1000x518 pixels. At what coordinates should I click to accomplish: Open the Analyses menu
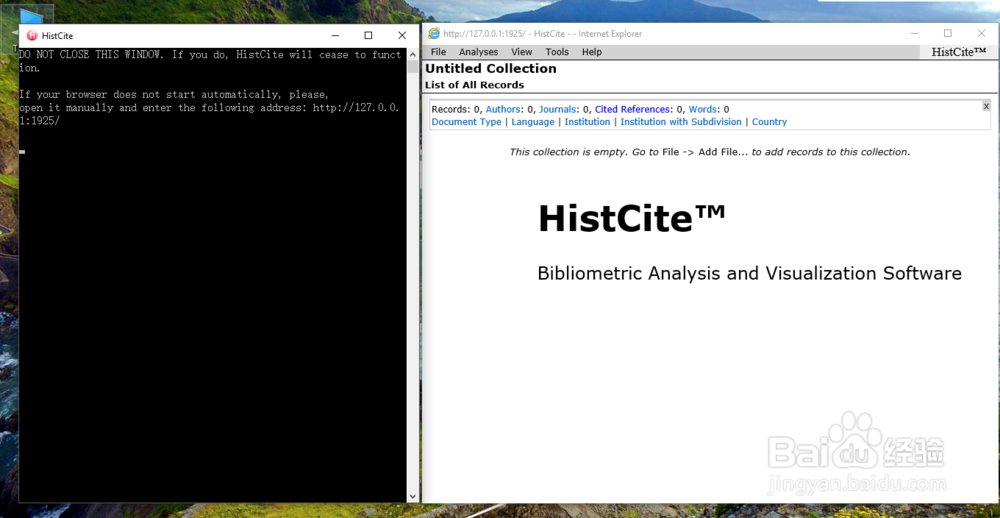click(x=478, y=52)
